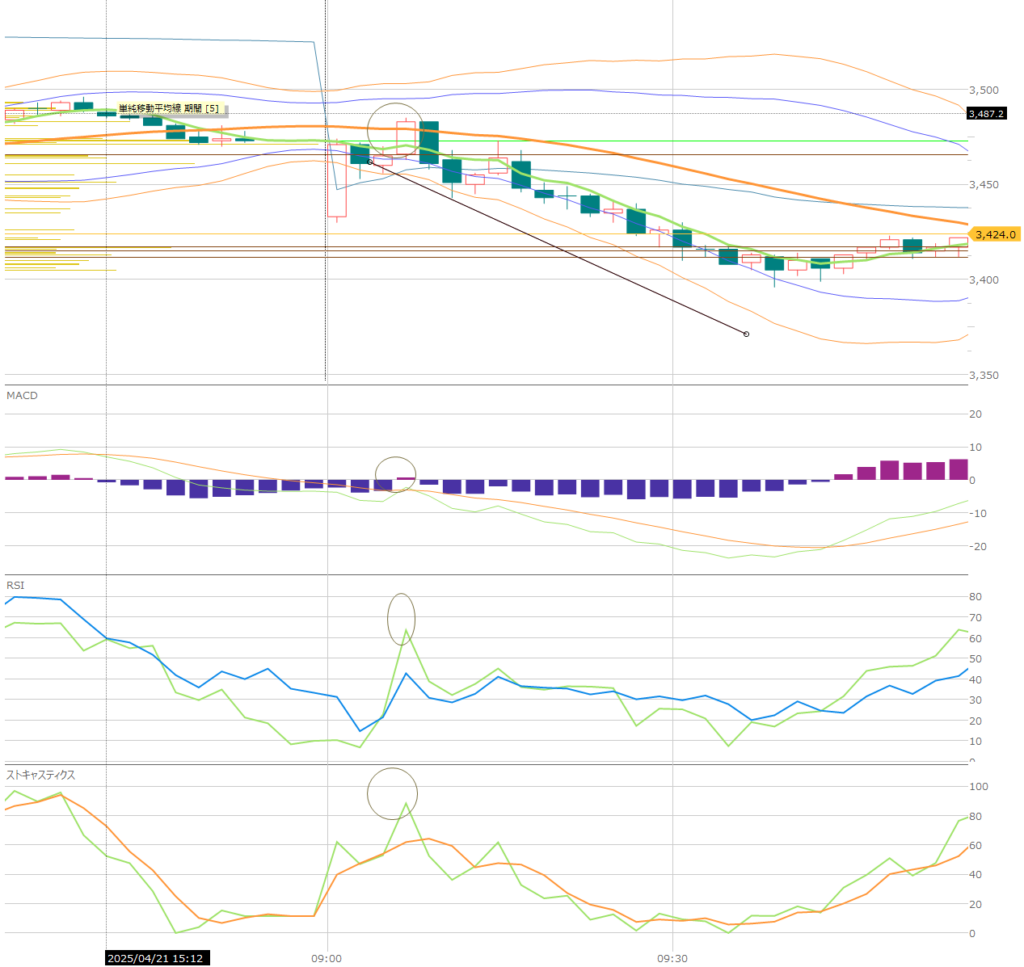Viewport: 1024px width, 967px height.
Task: Select the 3,487.2 black price tag
Action: [986, 114]
